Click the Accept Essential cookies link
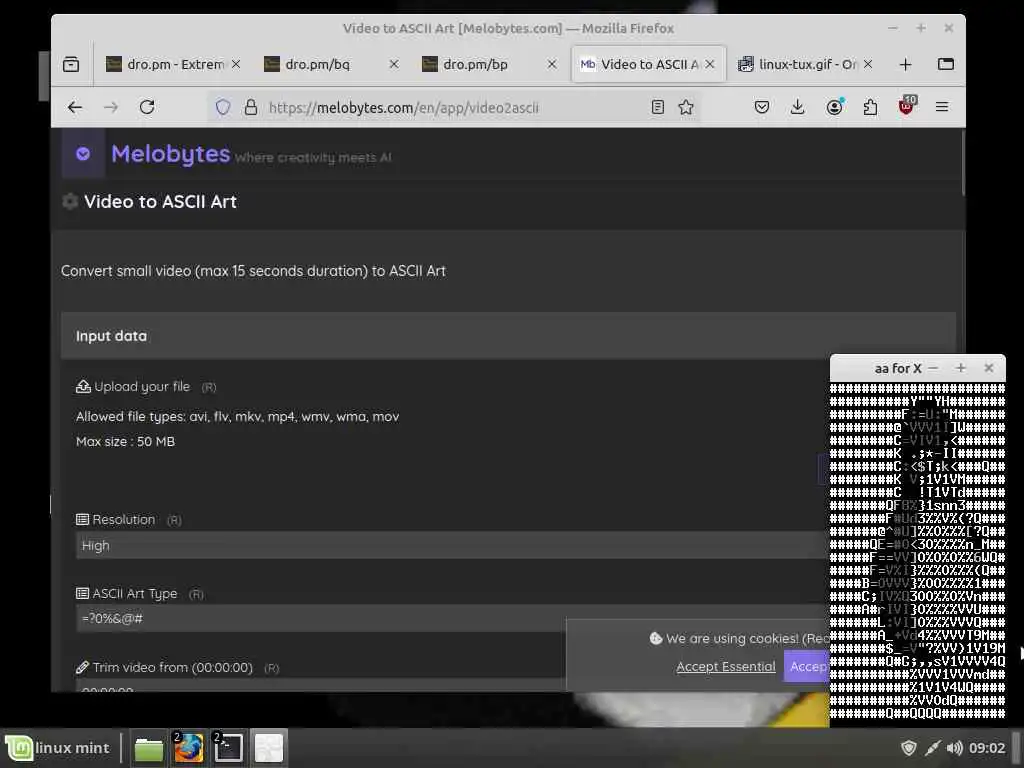1024x768 pixels. pyautogui.click(x=726, y=667)
